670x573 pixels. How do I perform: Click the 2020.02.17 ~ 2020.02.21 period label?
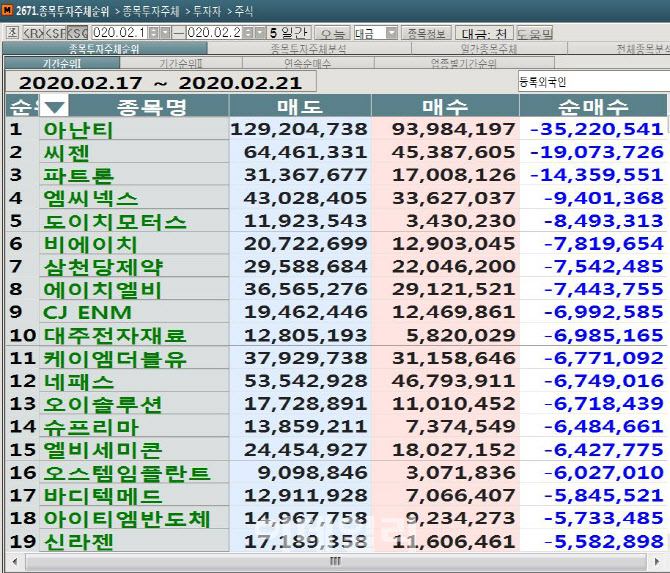click(x=160, y=82)
